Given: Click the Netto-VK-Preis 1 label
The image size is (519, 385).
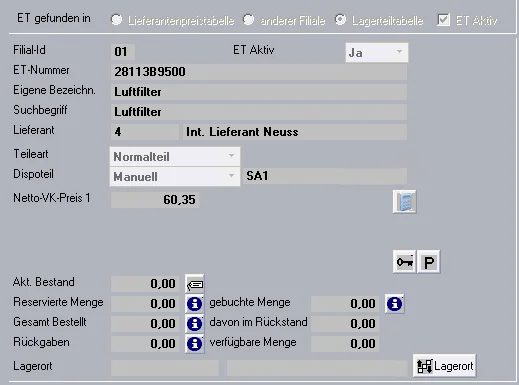Looking at the screenshot, I should (52, 198).
